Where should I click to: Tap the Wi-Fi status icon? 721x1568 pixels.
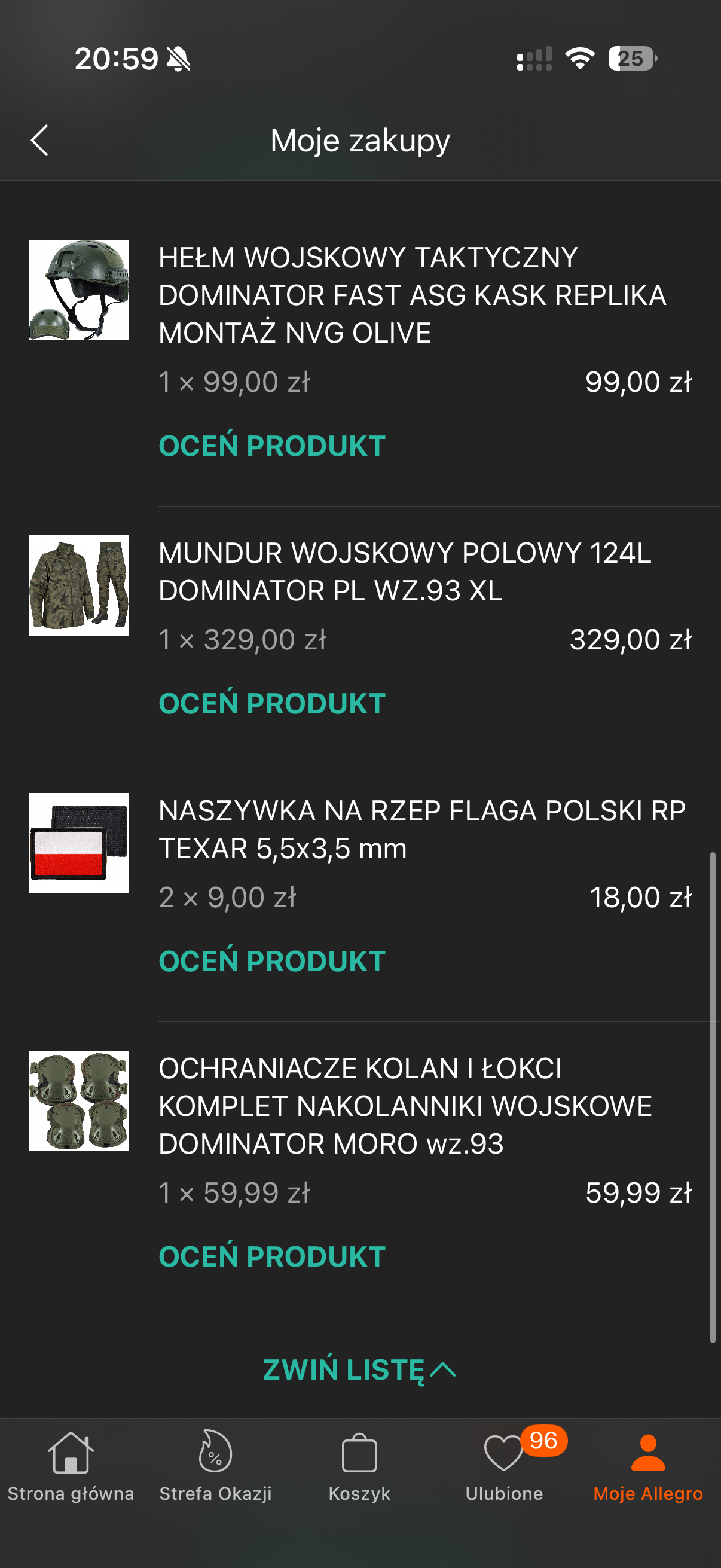580,59
